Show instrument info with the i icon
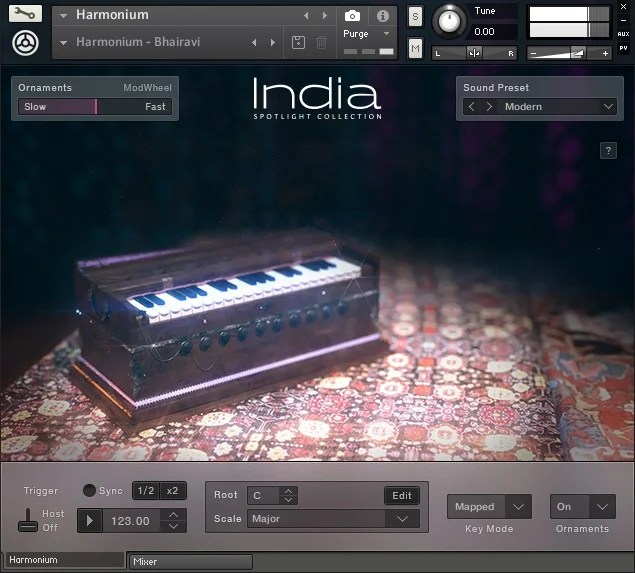 pyautogui.click(x=383, y=16)
